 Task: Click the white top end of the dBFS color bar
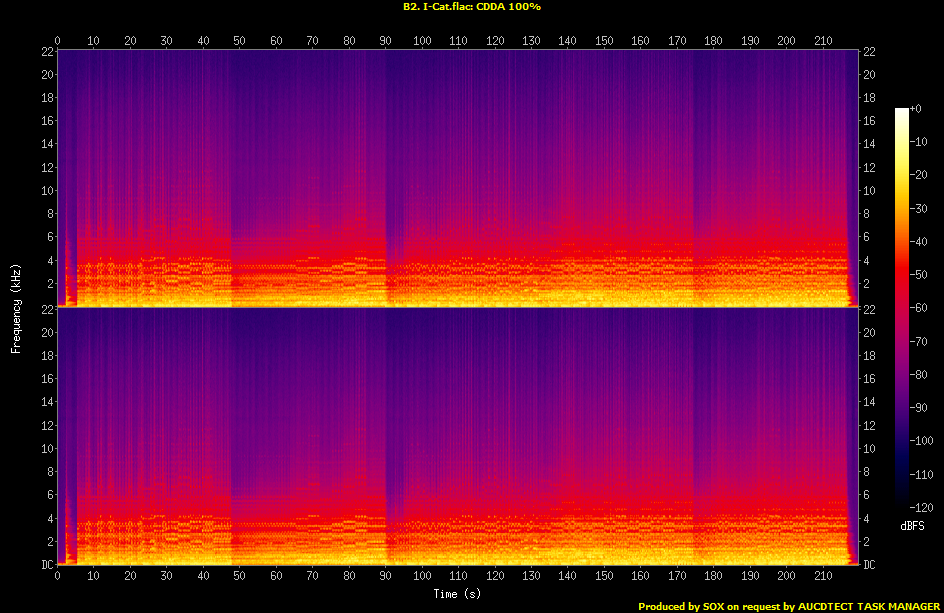pyautogui.click(x=902, y=110)
